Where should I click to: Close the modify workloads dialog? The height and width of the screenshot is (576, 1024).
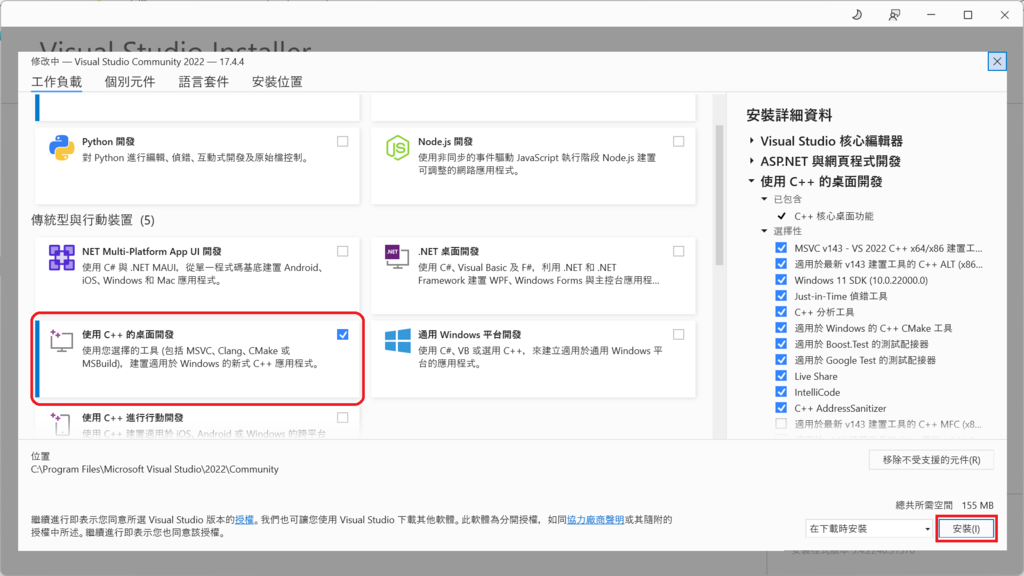click(997, 61)
